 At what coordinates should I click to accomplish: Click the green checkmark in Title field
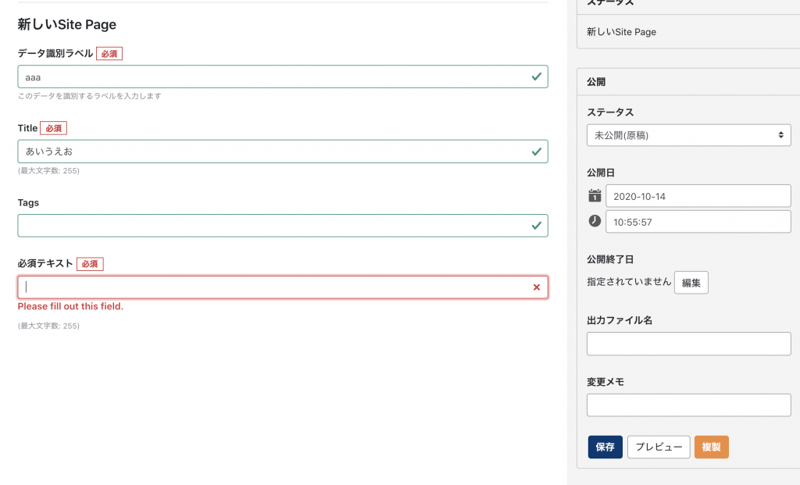click(536, 151)
